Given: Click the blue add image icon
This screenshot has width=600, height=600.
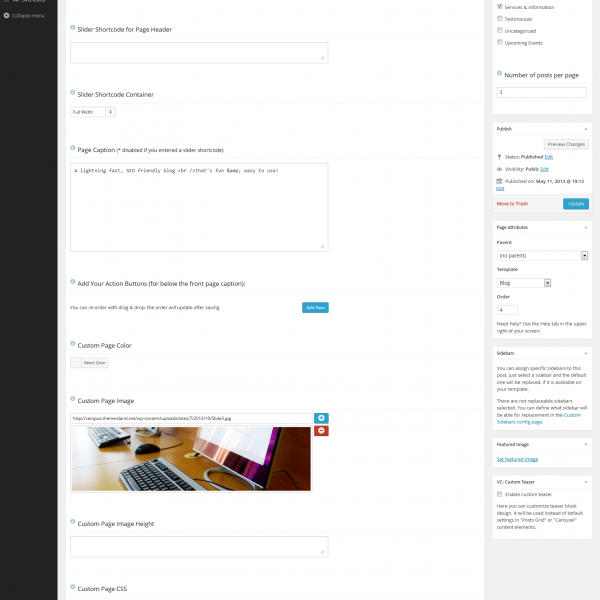Looking at the screenshot, I should 320,418.
